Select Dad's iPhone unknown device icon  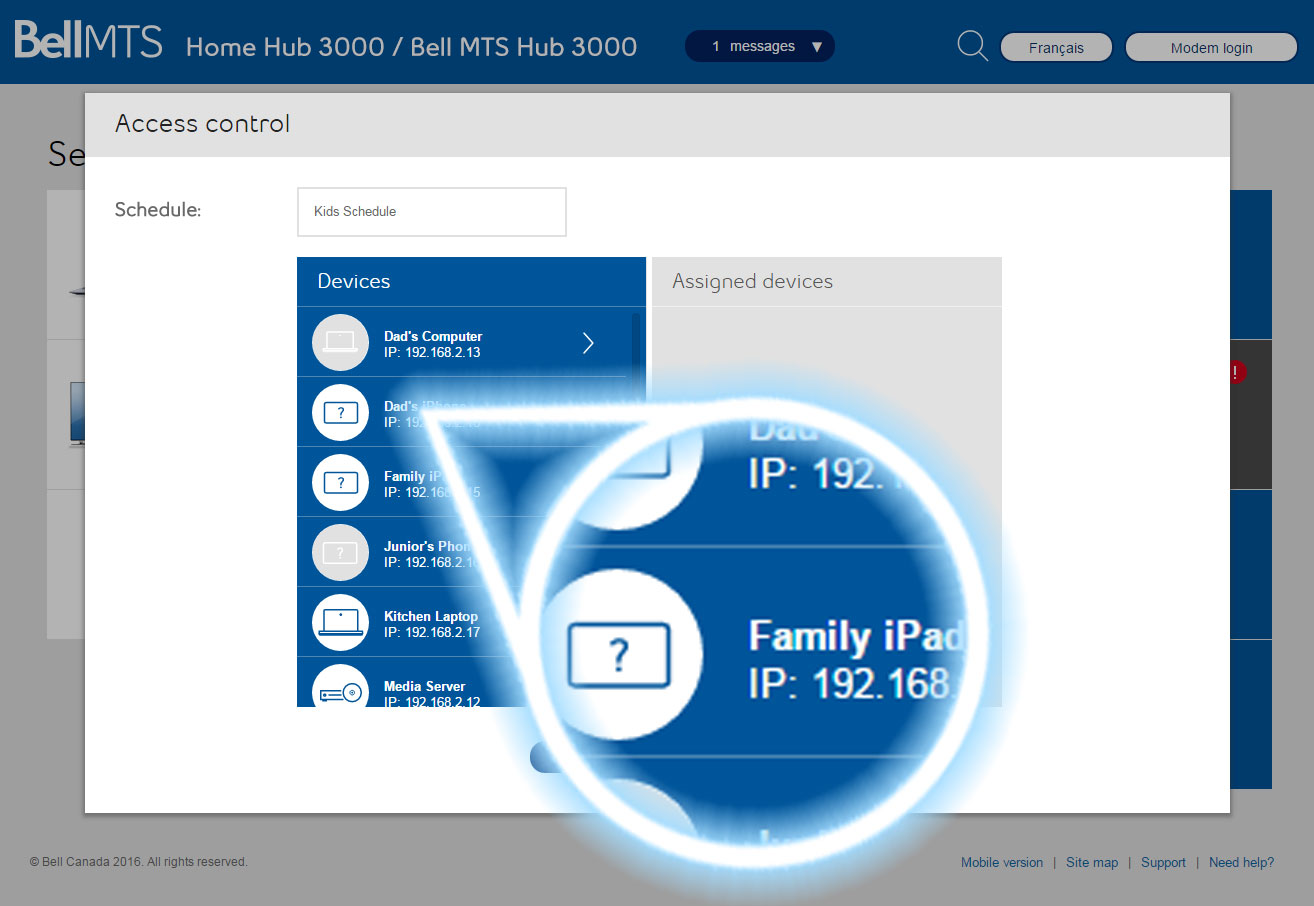click(x=341, y=412)
